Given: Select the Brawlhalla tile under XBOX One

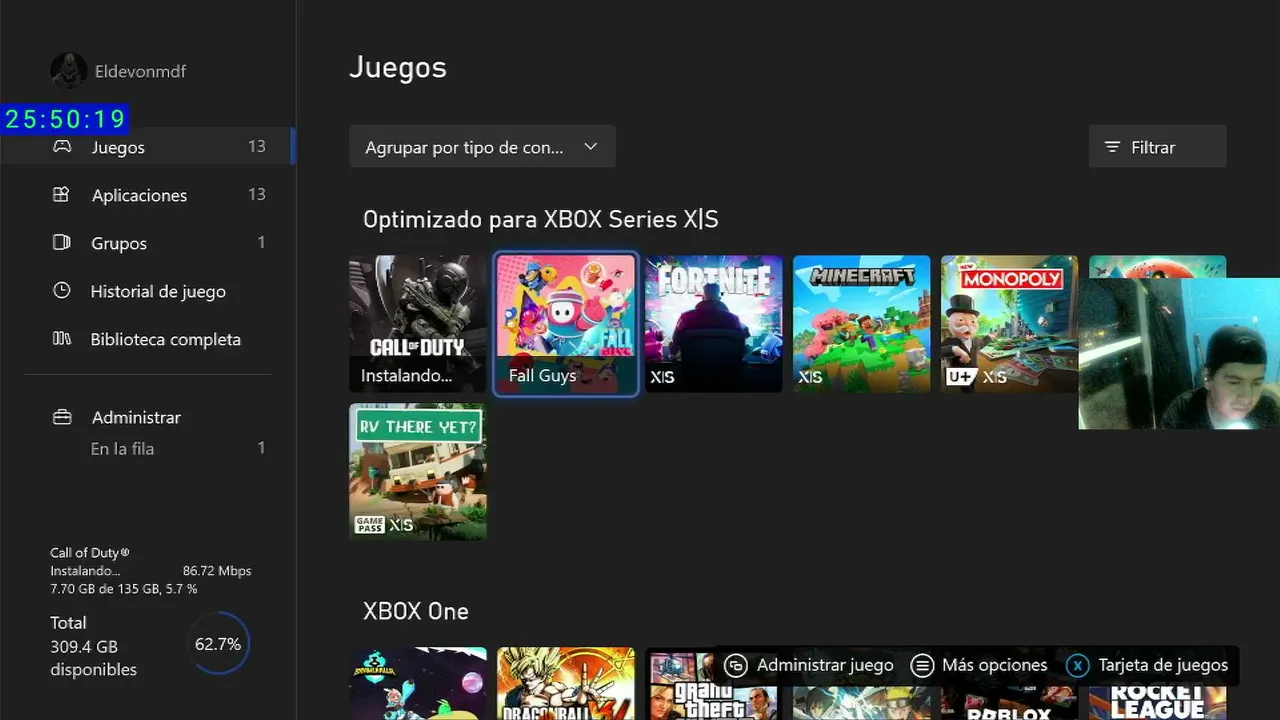Looking at the screenshot, I should [418, 683].
